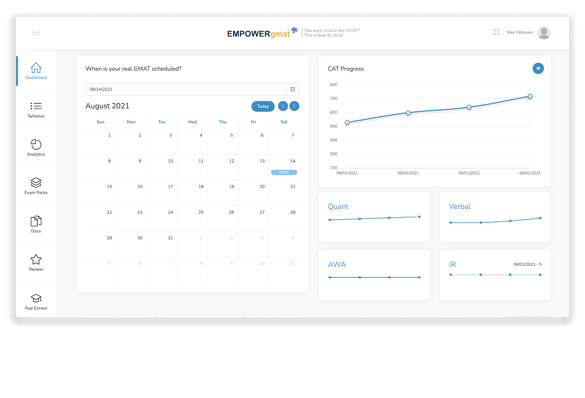Open the Docs icon in sidebar
Image resolution: width=585 pixels, height=398 pixels.
click(x=36, y=221)
